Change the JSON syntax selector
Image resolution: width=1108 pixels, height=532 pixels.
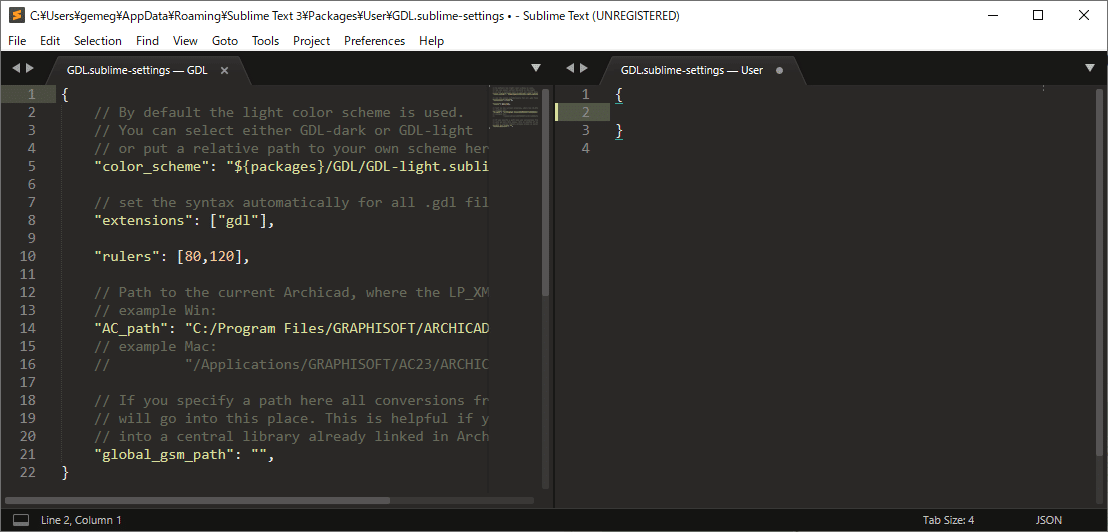pyautogui.click(x=1049, y=520)
